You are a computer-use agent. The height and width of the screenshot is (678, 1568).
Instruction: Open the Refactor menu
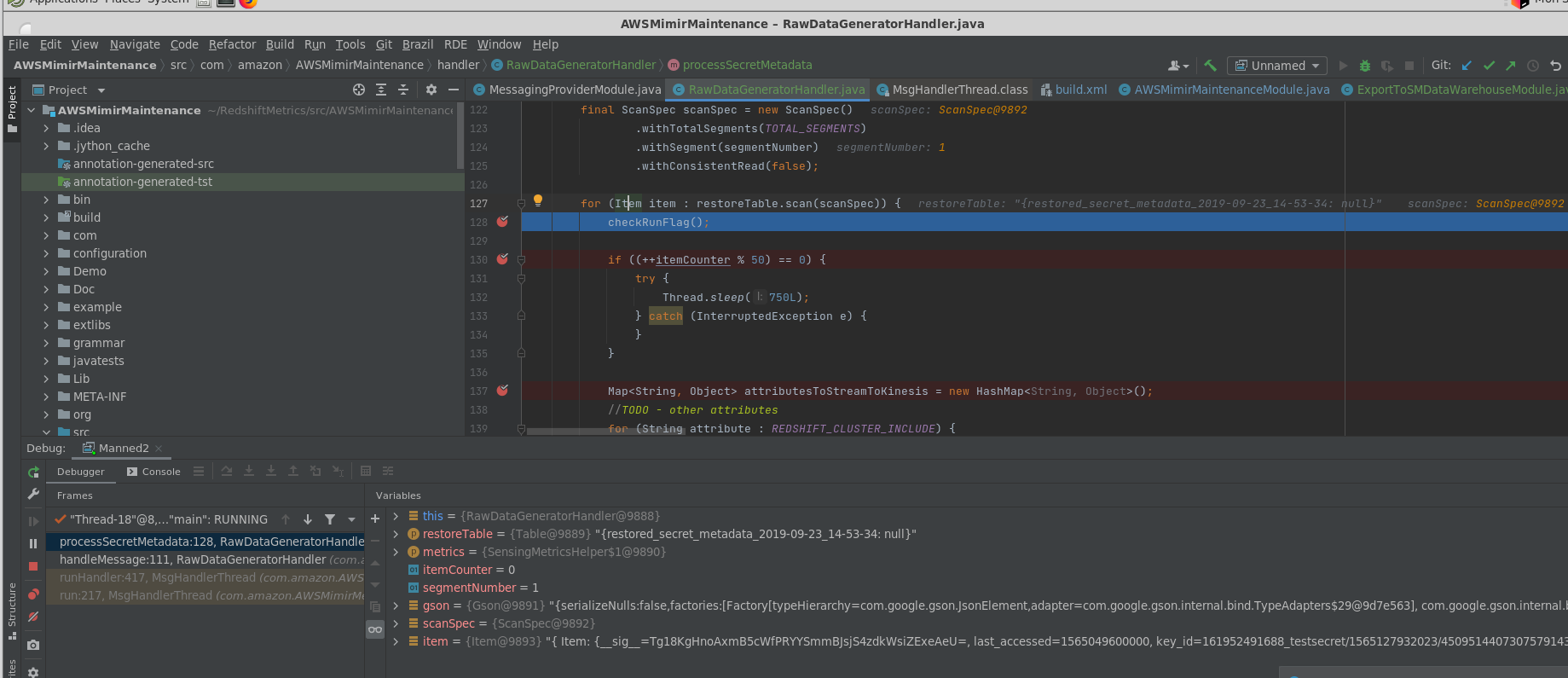232,44
